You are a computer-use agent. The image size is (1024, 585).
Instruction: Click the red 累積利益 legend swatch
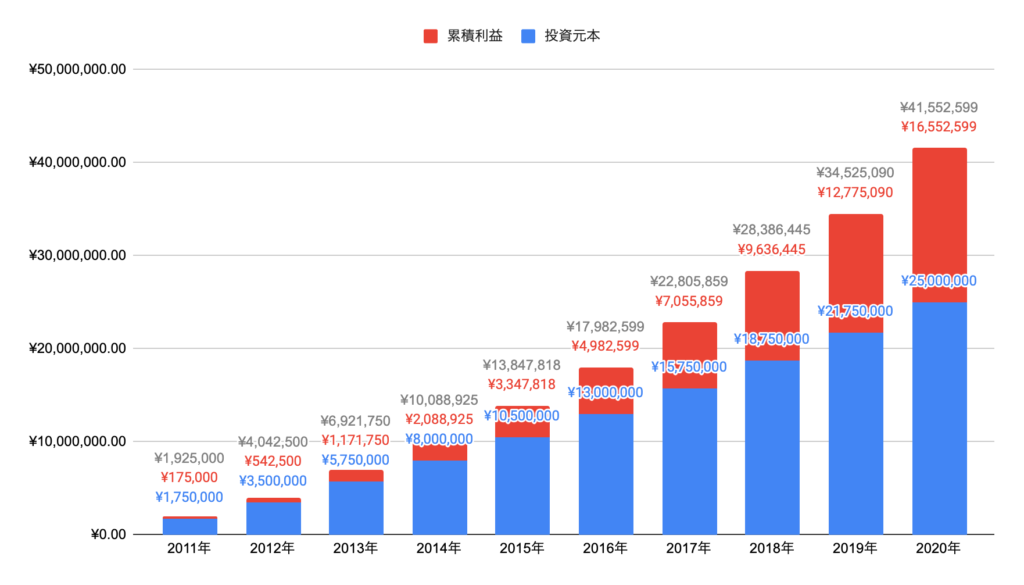[x=430, y=36]
